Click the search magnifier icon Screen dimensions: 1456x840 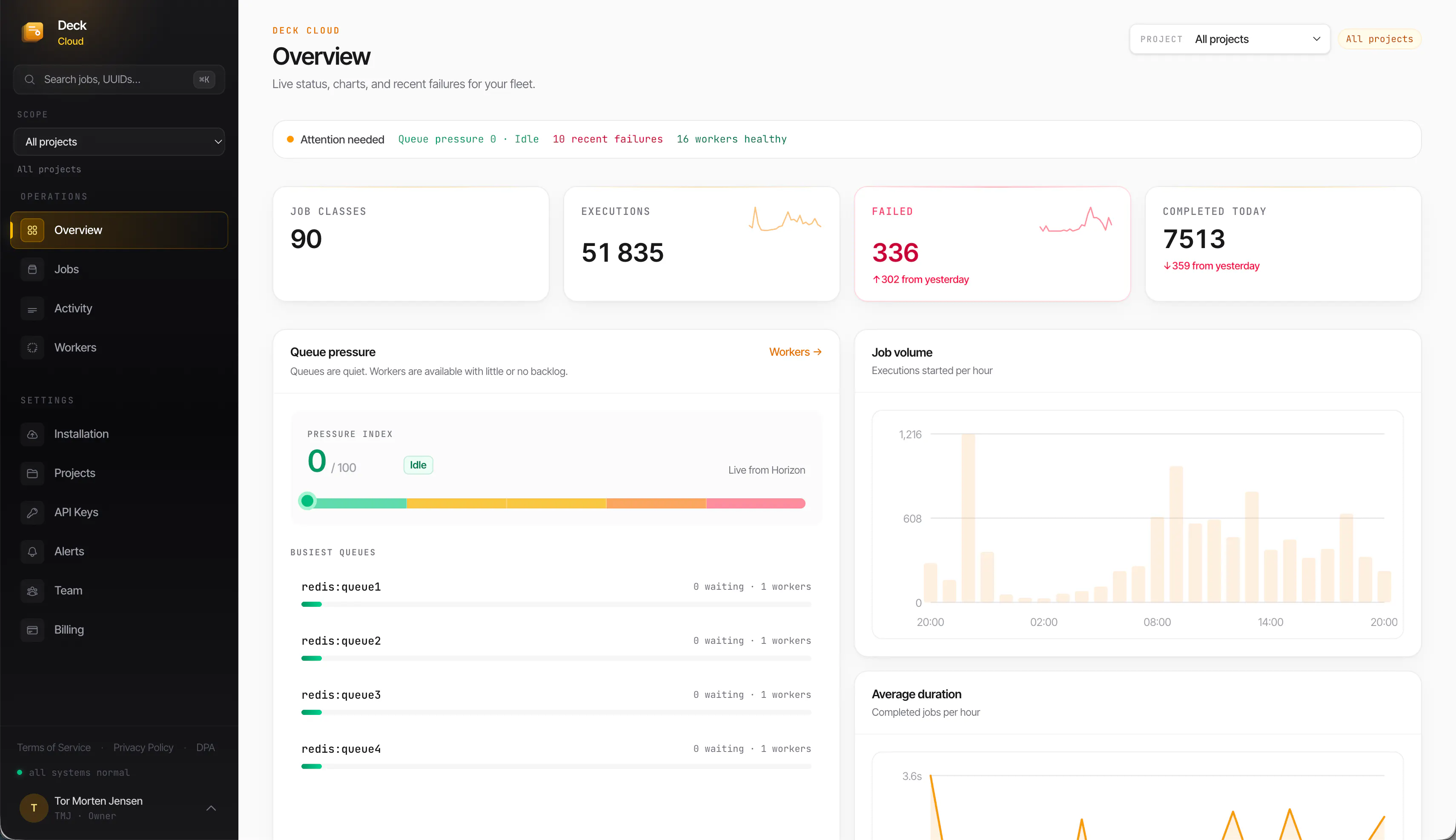tap(30, 80)
